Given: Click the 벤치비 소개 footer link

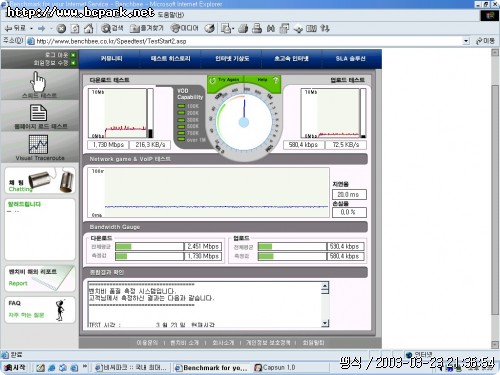Looking at the screenshot, I should (184, 343).
